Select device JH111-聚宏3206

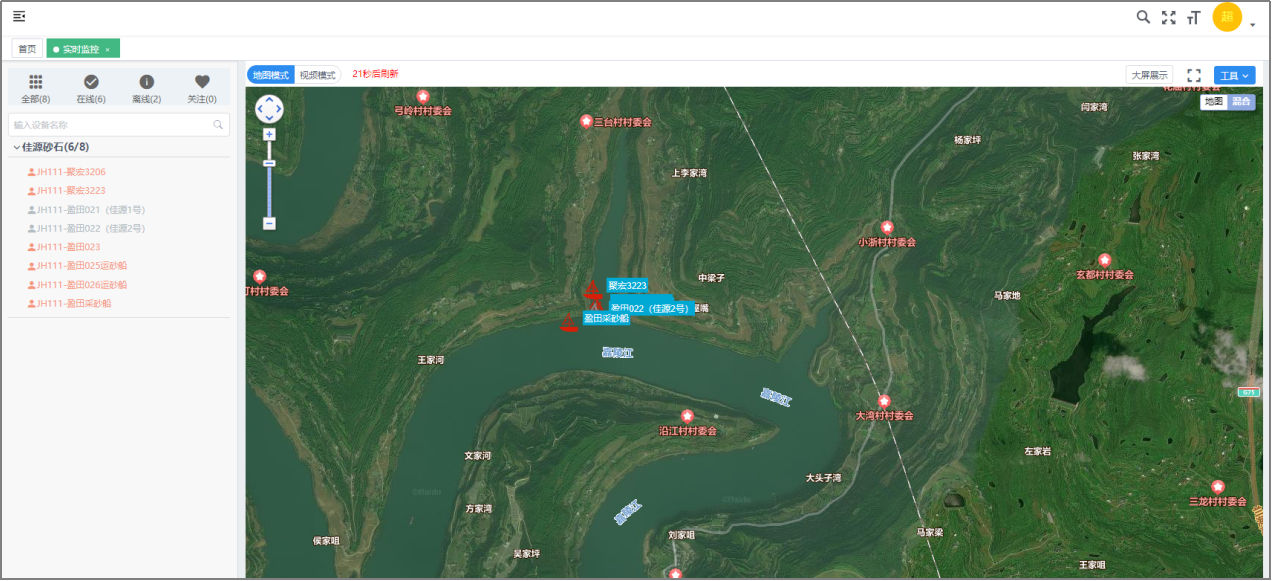(66, 172)
